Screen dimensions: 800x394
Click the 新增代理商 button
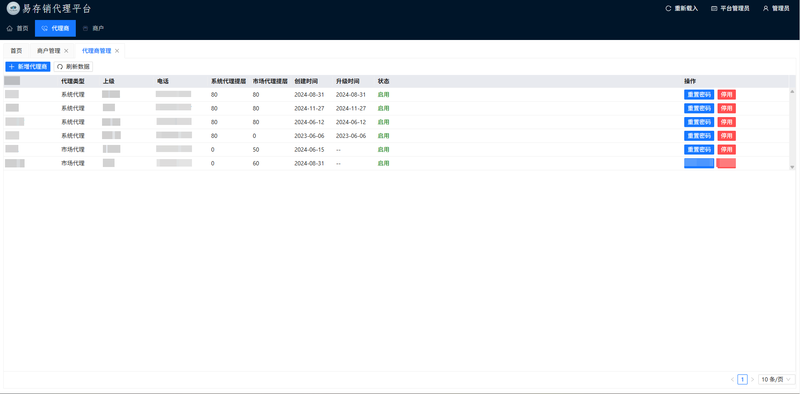28,67
